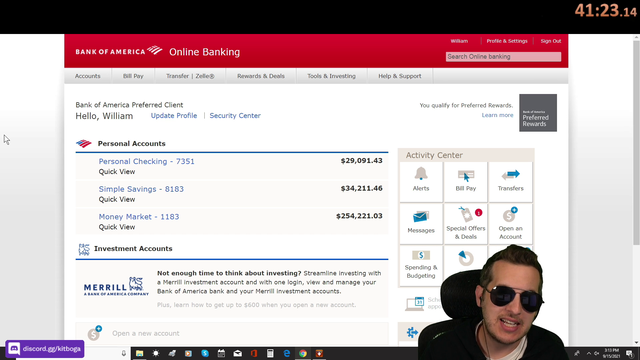640x360 pixels.
Task: Click the Update Profile link
Action: 174,116
